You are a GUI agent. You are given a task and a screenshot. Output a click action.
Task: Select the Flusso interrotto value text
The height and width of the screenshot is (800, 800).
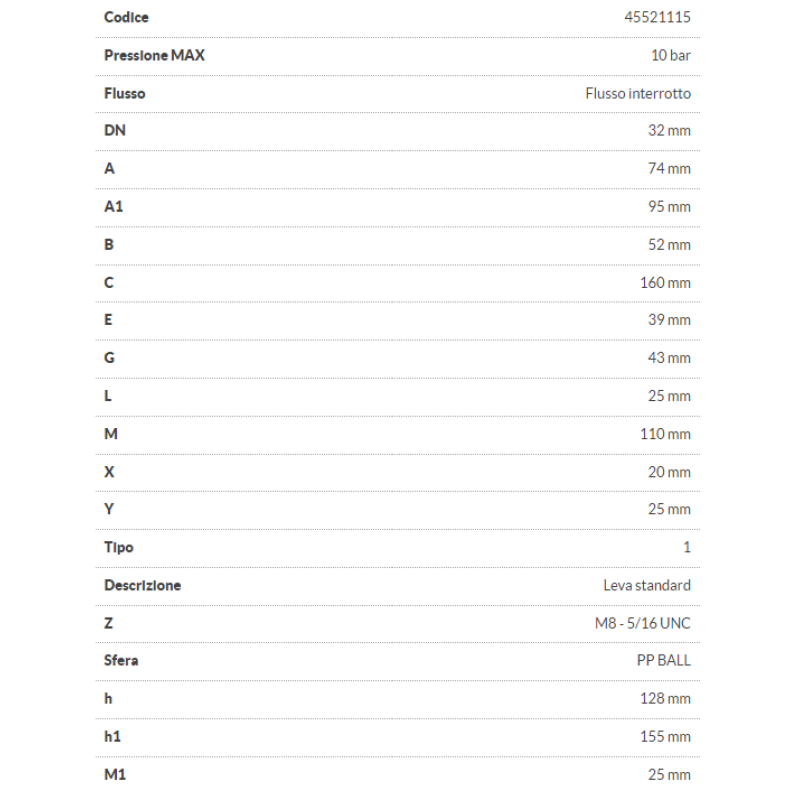pos(638,93)
